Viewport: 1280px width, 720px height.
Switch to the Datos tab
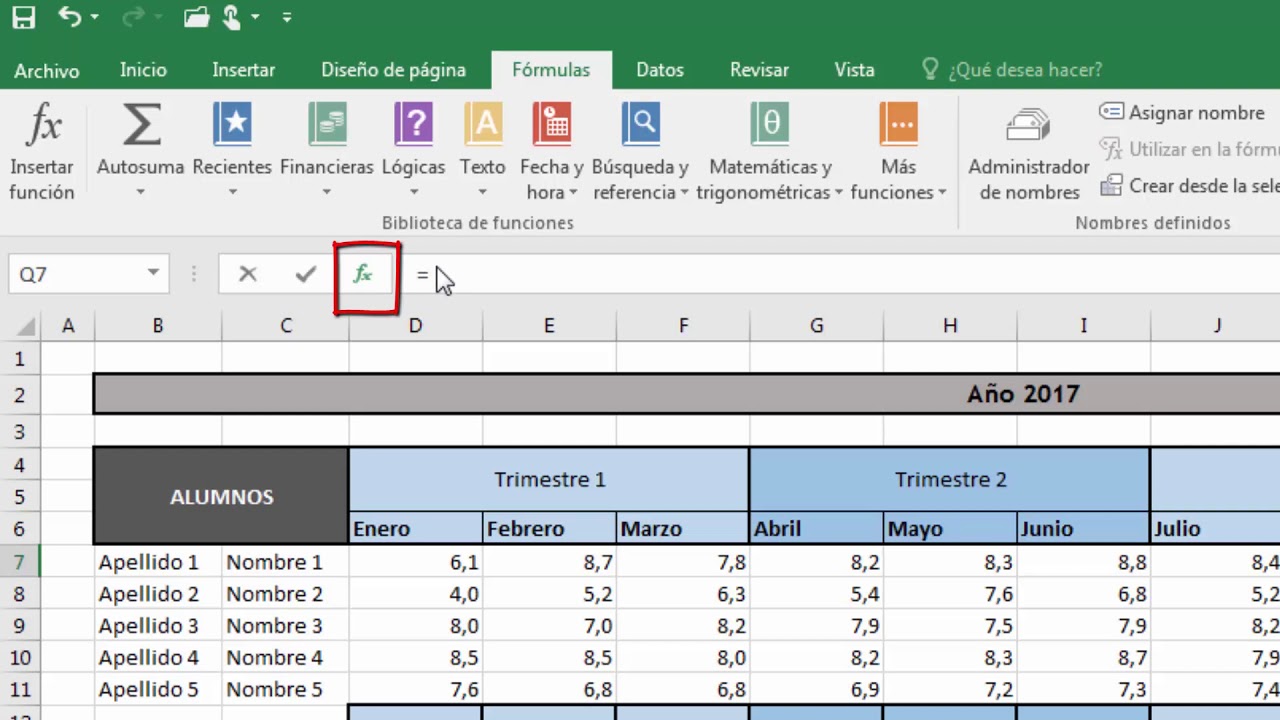(660, 70)
